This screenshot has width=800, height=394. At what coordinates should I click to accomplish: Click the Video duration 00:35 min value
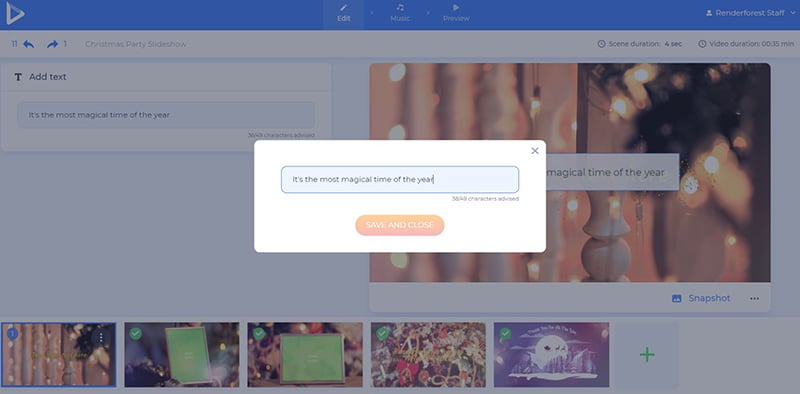click(778, 44)
